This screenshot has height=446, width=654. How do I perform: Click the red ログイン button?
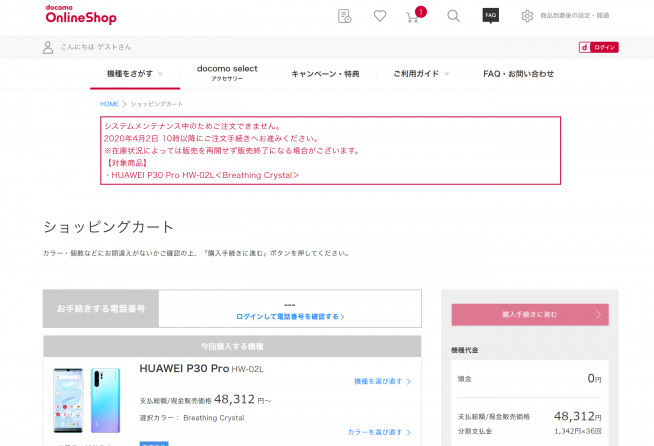pyautogui.click(x=599, y=47)
